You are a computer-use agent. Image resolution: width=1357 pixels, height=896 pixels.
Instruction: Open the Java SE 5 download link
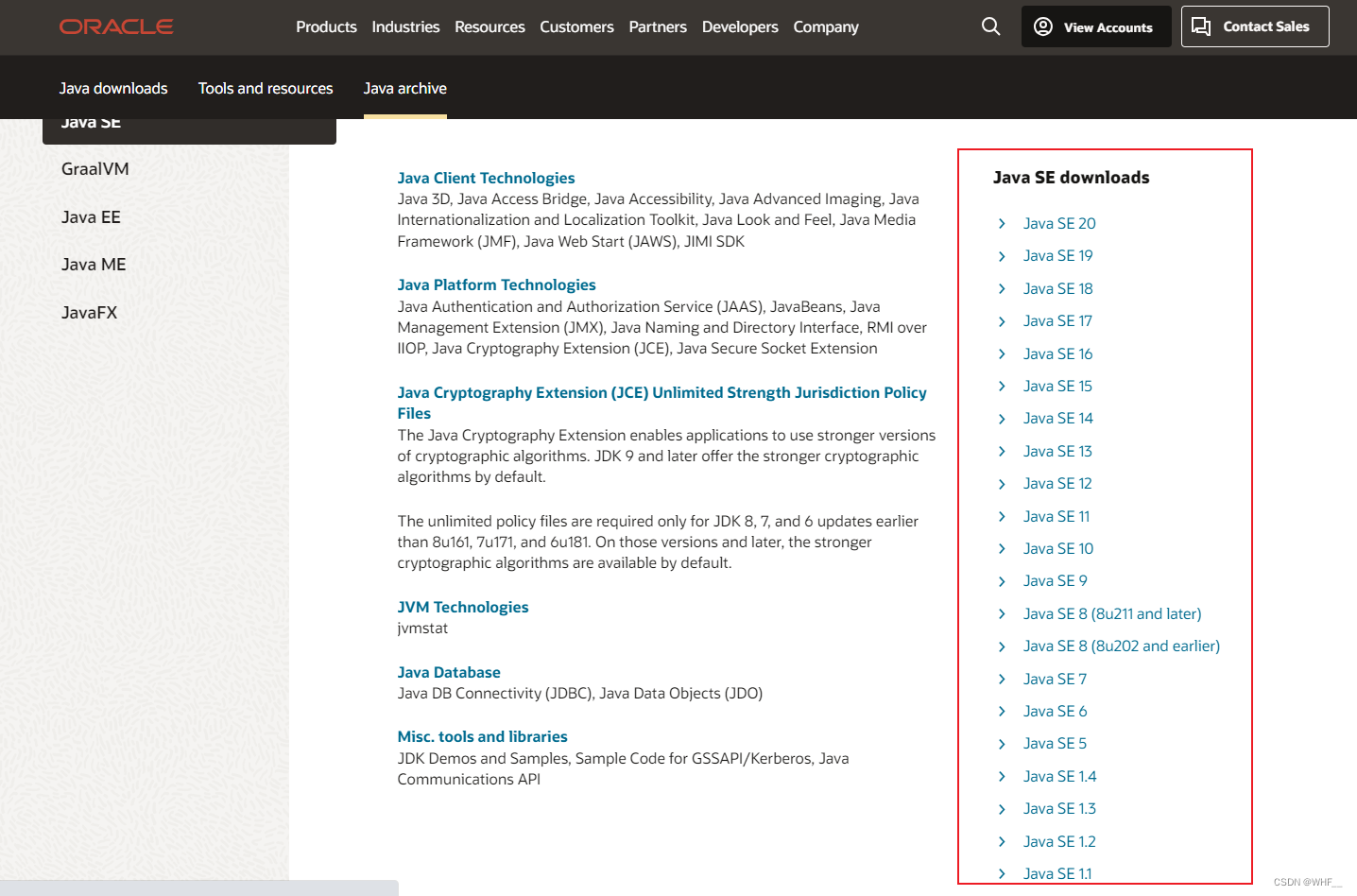pyautogui.click(x=1055, y=743)
